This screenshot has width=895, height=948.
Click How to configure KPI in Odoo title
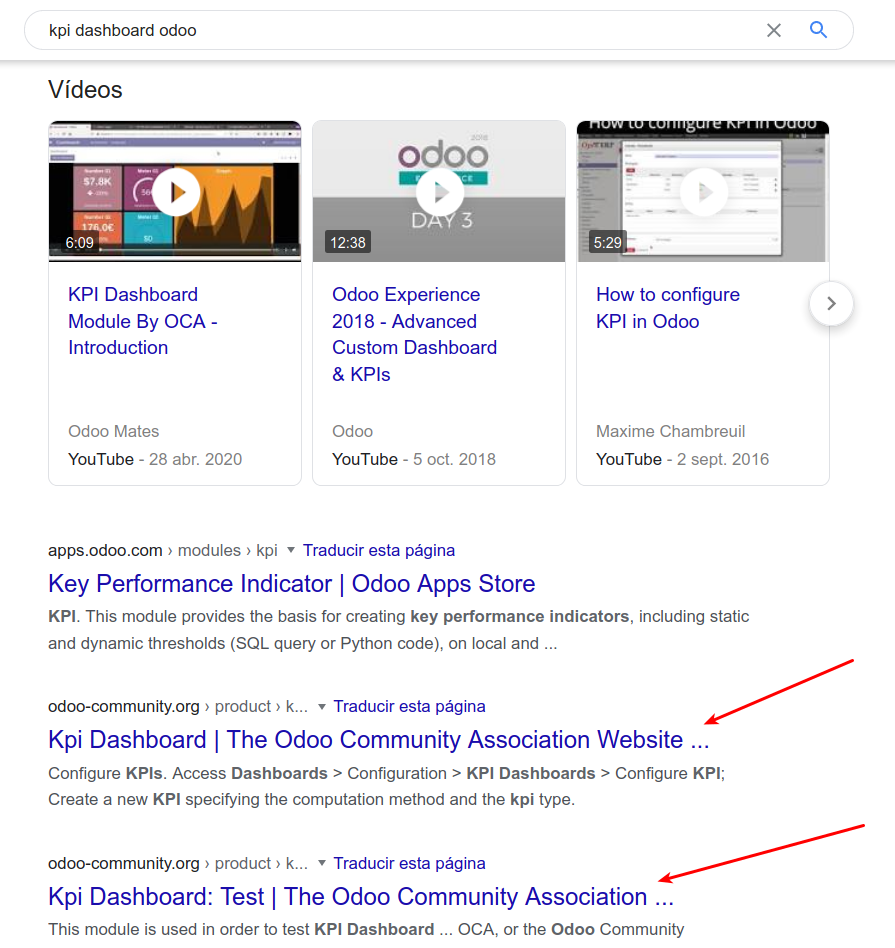click(667, 308)
